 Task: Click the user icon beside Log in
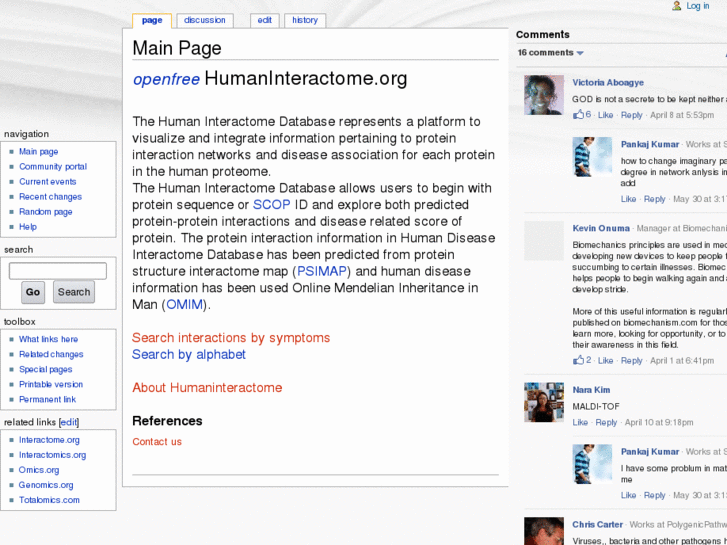(677, 6)
